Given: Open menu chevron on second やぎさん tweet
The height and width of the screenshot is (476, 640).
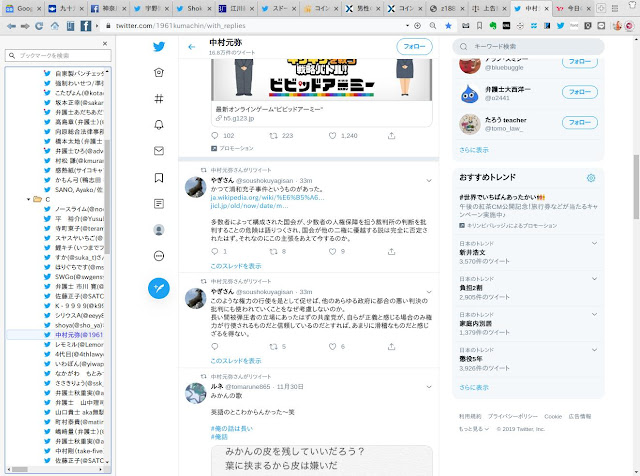Looking at the screenshot, I should click(429, 292).
